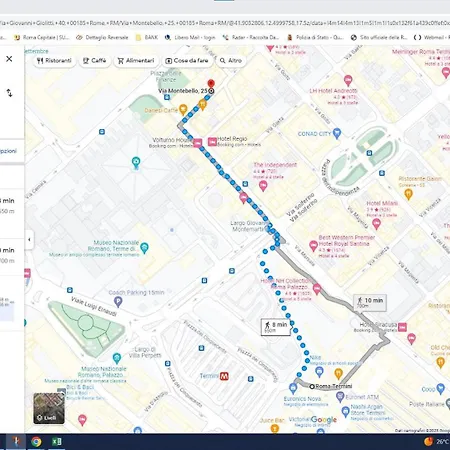Select the 8 min walking route label
This screenshot has height=450, width=450.
point(276,327)
